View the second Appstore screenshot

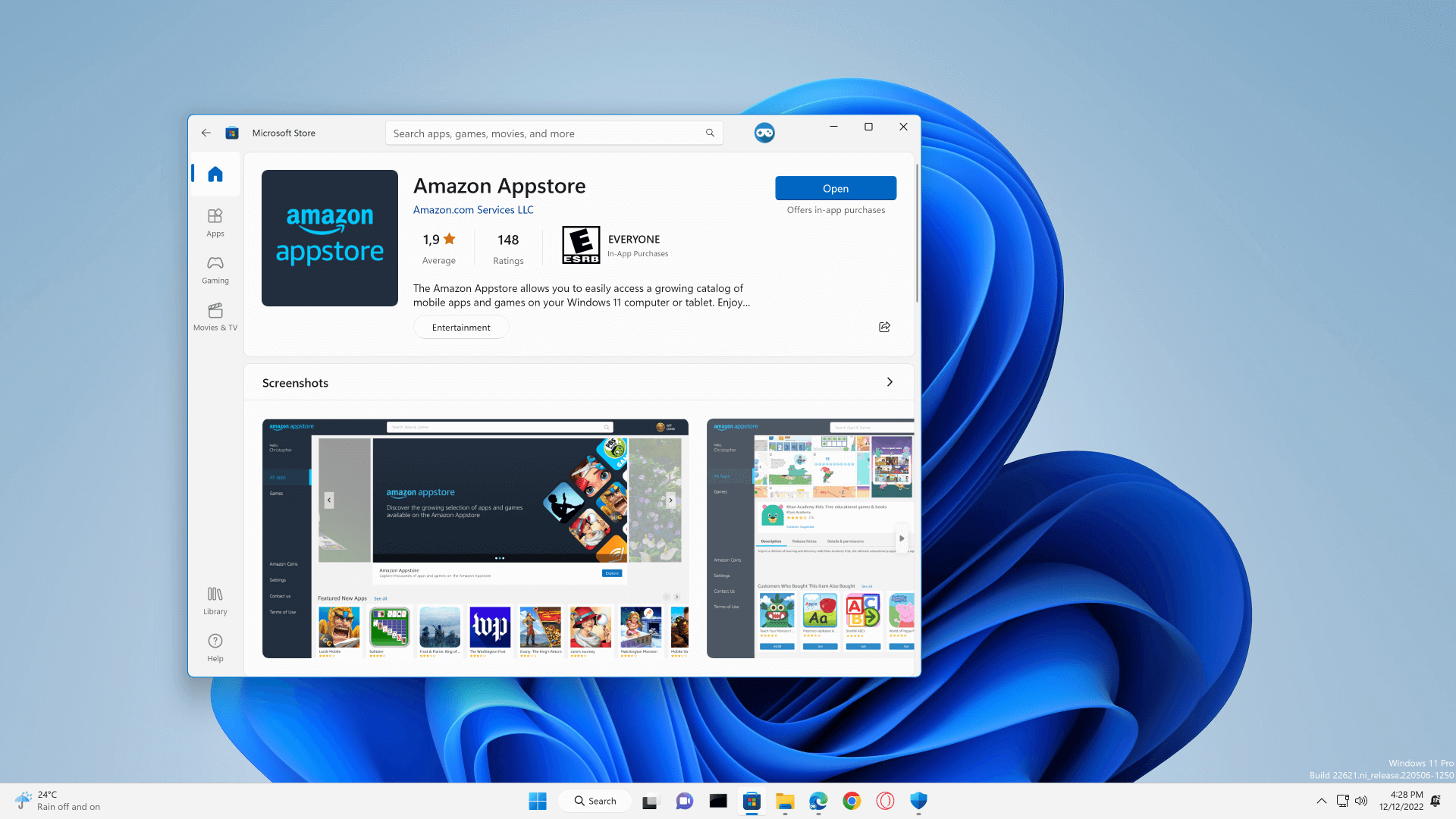click(810, 538)
